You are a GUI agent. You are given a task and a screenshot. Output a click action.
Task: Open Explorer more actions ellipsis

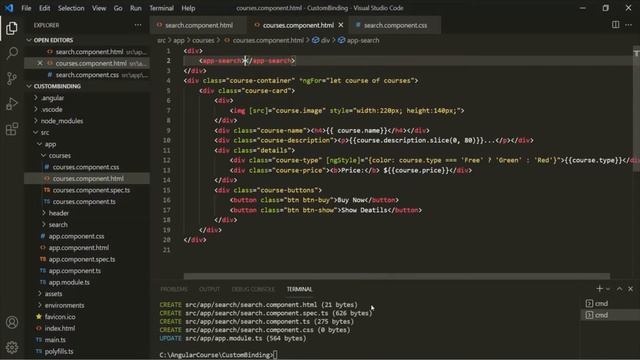[138, 25]
